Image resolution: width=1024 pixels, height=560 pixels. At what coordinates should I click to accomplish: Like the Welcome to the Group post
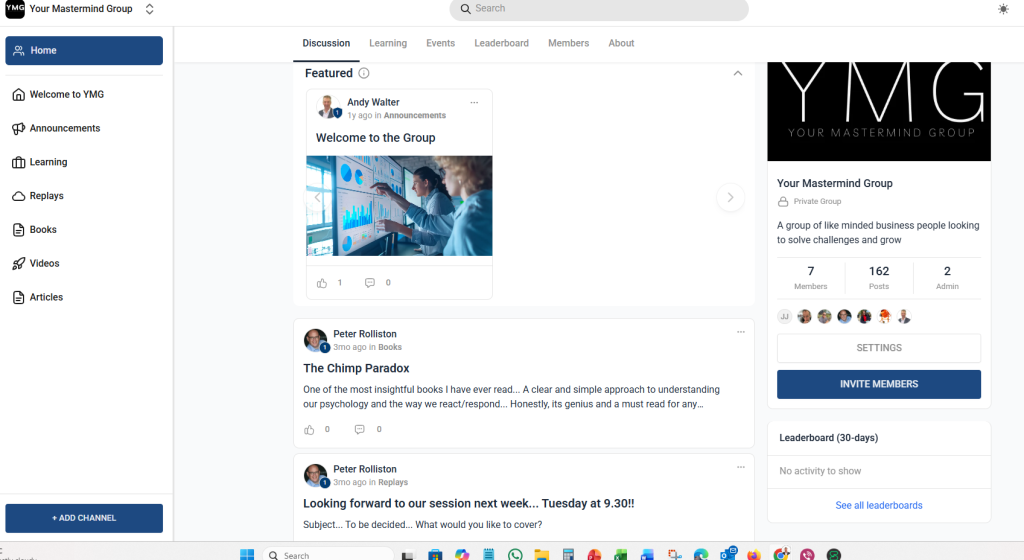tap(322, 283)
